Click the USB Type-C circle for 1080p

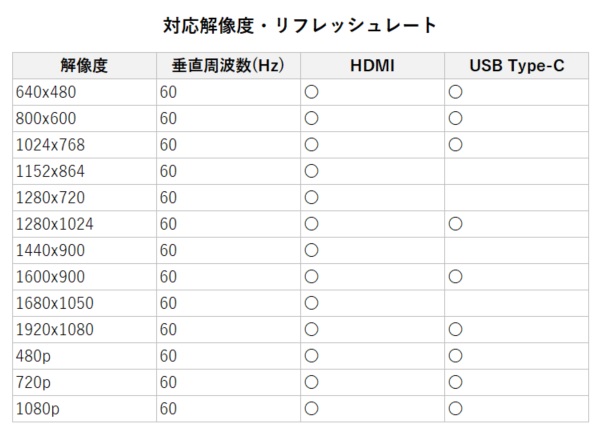pos(455,408)
